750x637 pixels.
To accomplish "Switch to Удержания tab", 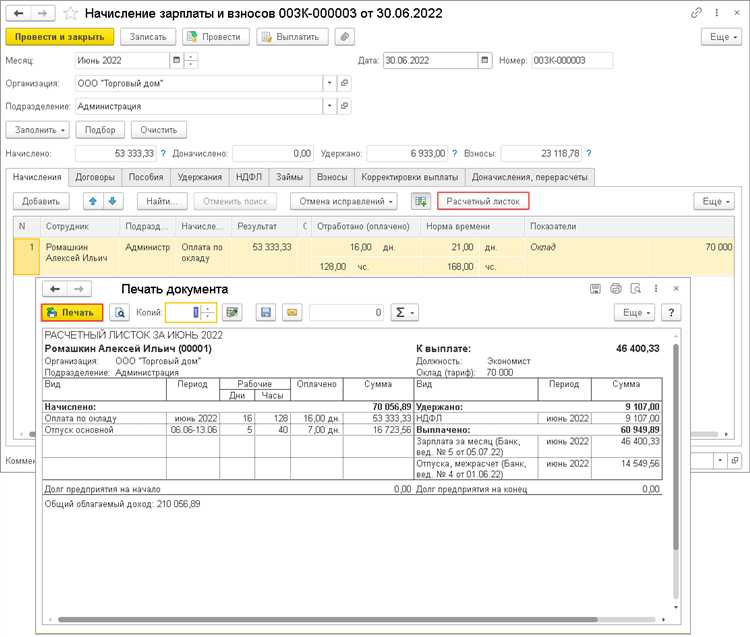I will pos(200,177).
